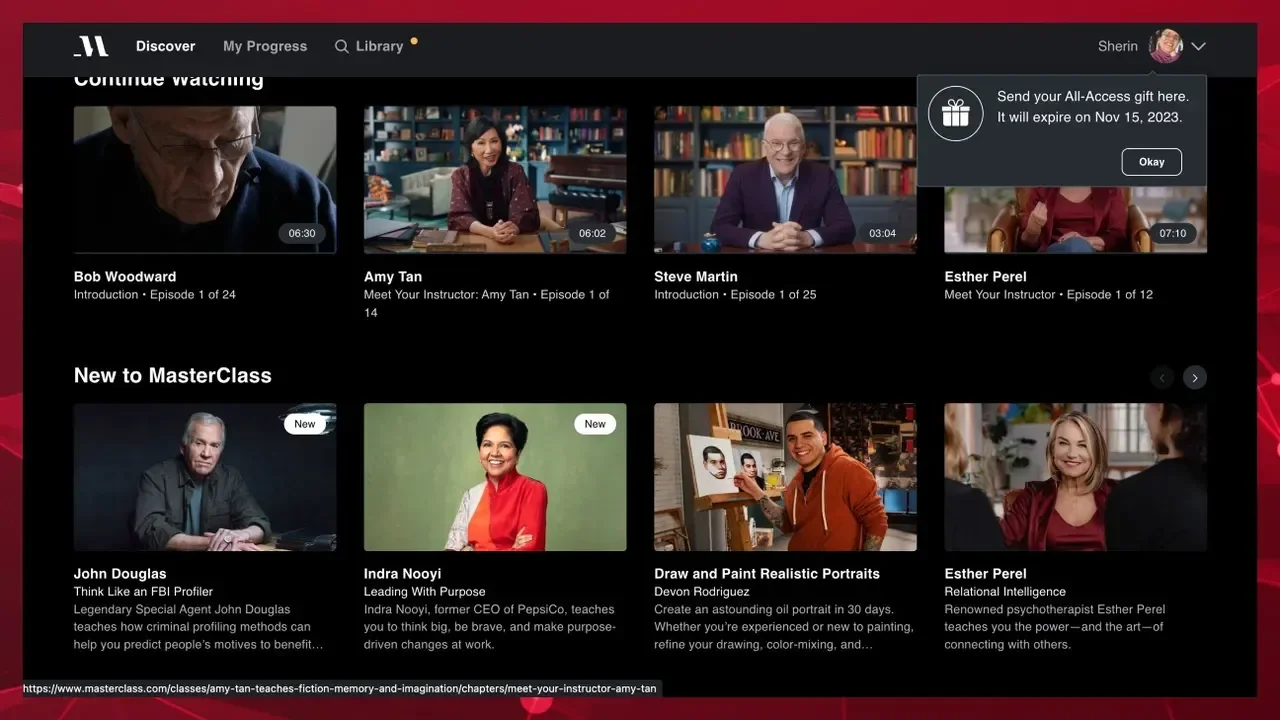
Task: Go to the Library tab
Action: 379,46
